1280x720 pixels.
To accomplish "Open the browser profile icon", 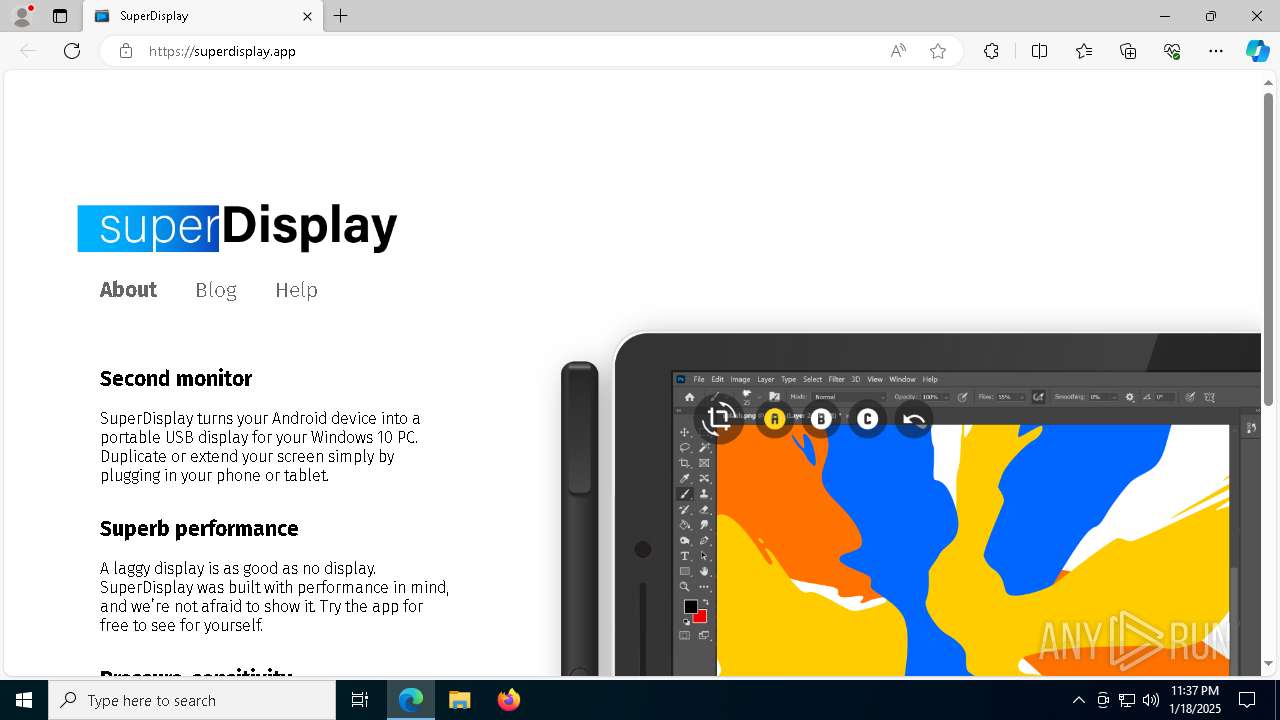I will (22, 16).
